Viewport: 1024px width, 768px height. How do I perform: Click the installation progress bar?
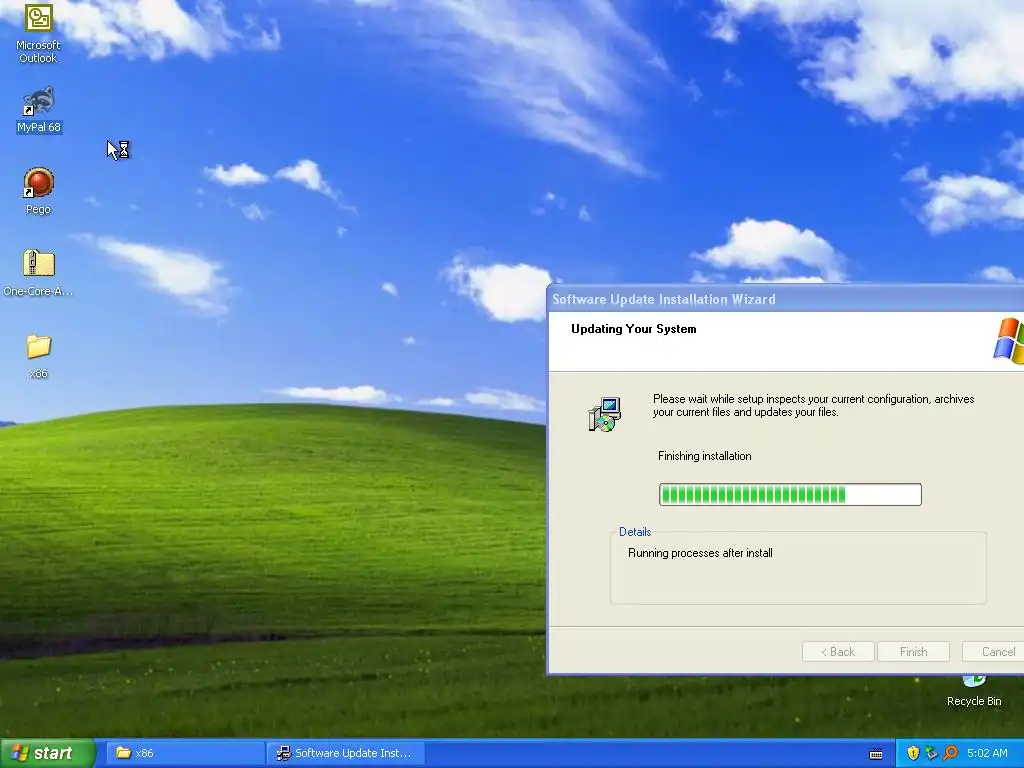tap(790, 494)
